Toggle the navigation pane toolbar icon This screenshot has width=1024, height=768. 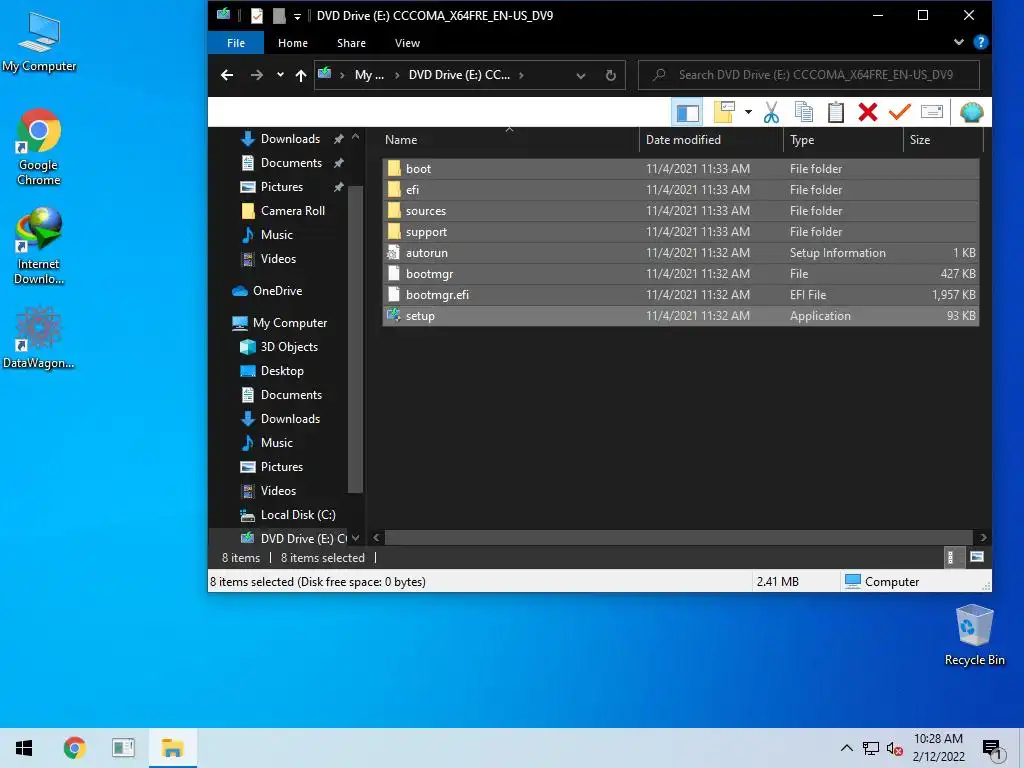tap(687, 112)
